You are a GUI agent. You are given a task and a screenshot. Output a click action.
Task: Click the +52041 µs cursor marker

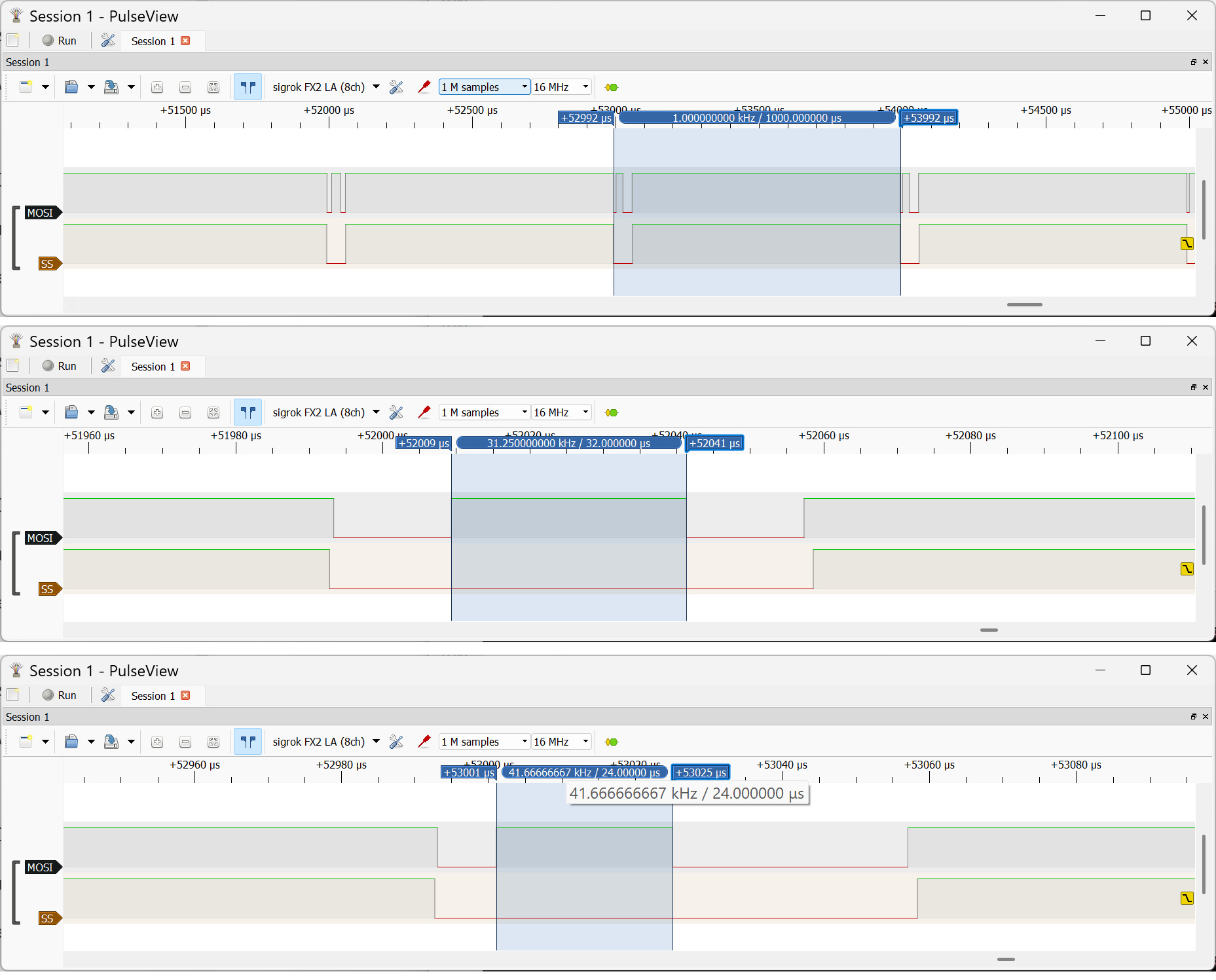click(714, 443)
